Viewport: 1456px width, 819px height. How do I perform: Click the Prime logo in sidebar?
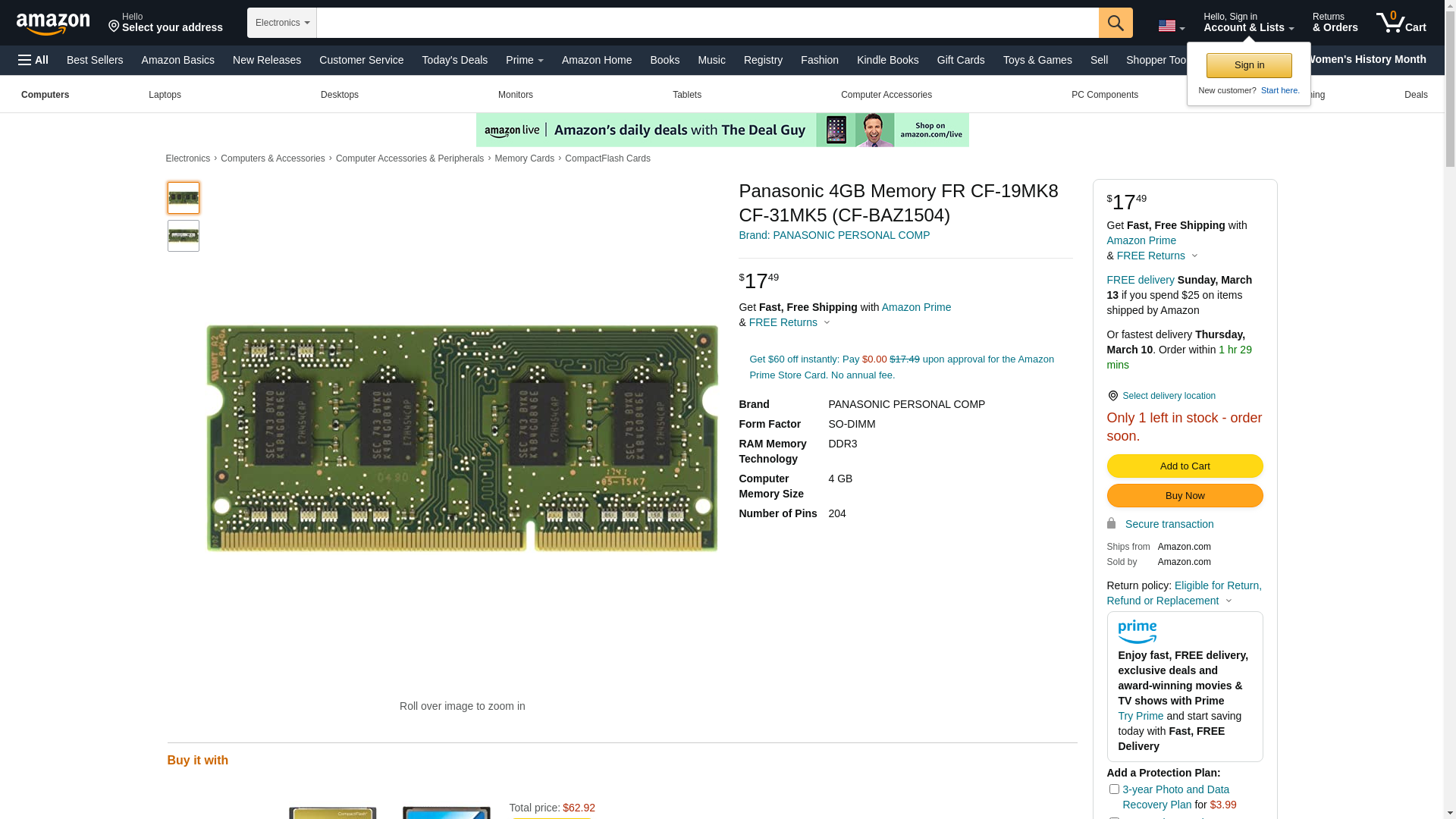click(x=1137, y=632)
